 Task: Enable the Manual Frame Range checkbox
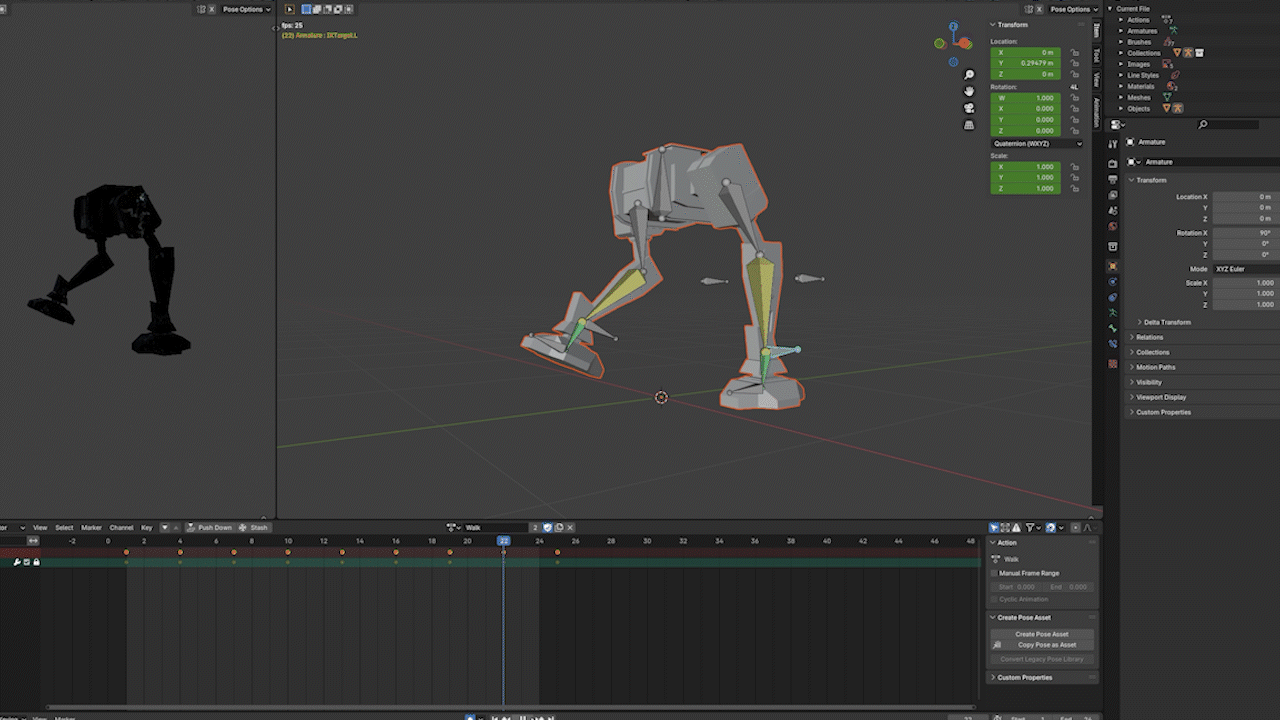994,573
